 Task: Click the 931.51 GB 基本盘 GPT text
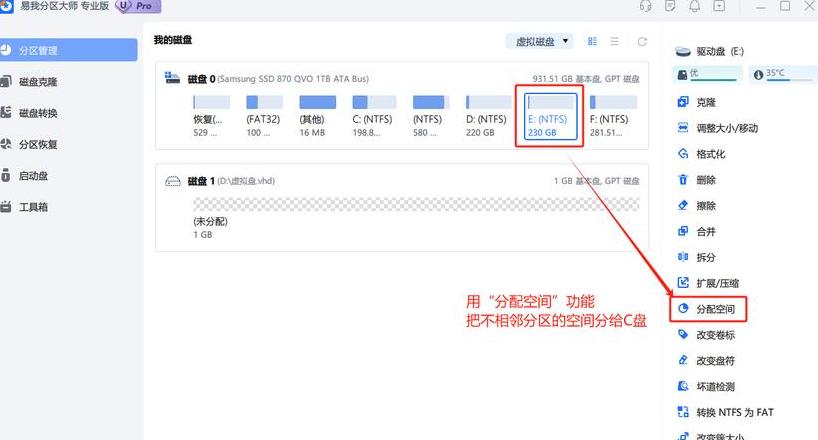[585, 79]
